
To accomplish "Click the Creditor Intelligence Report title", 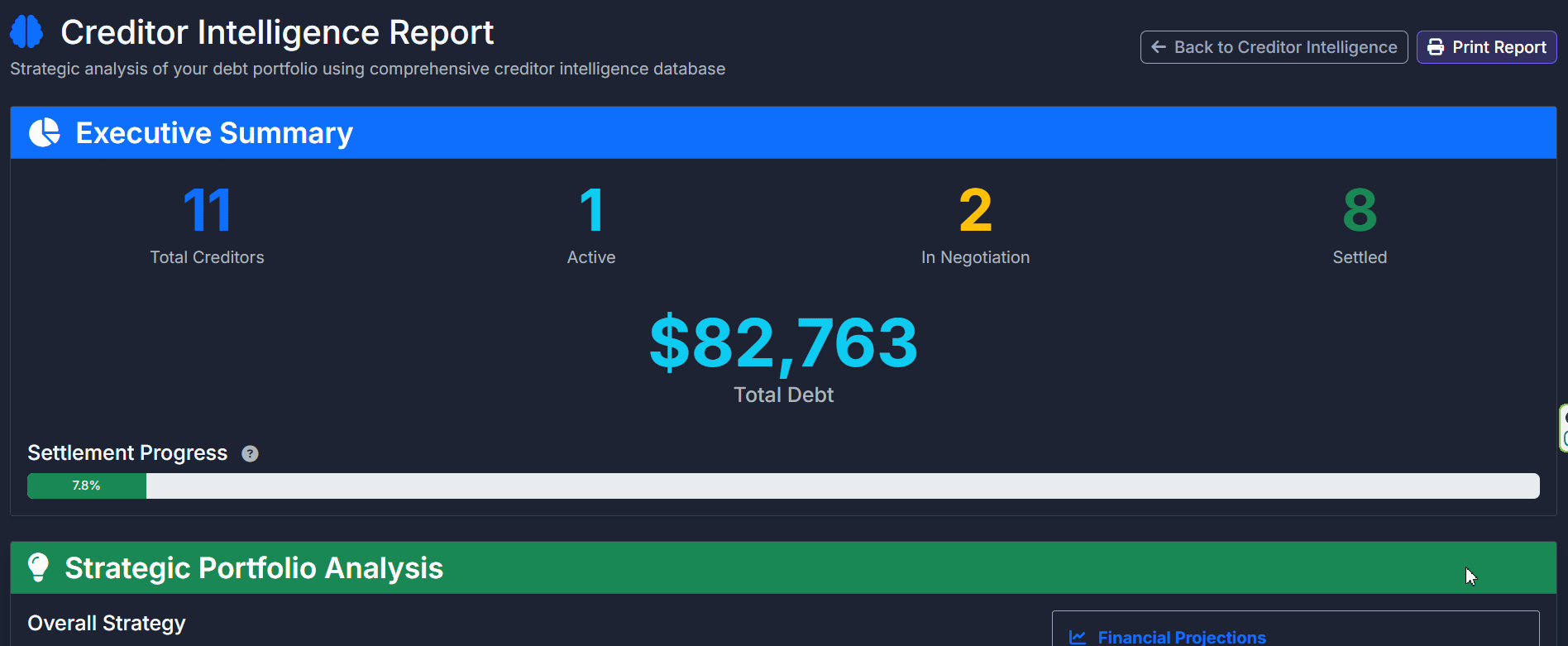I will (x=277, y=32).
